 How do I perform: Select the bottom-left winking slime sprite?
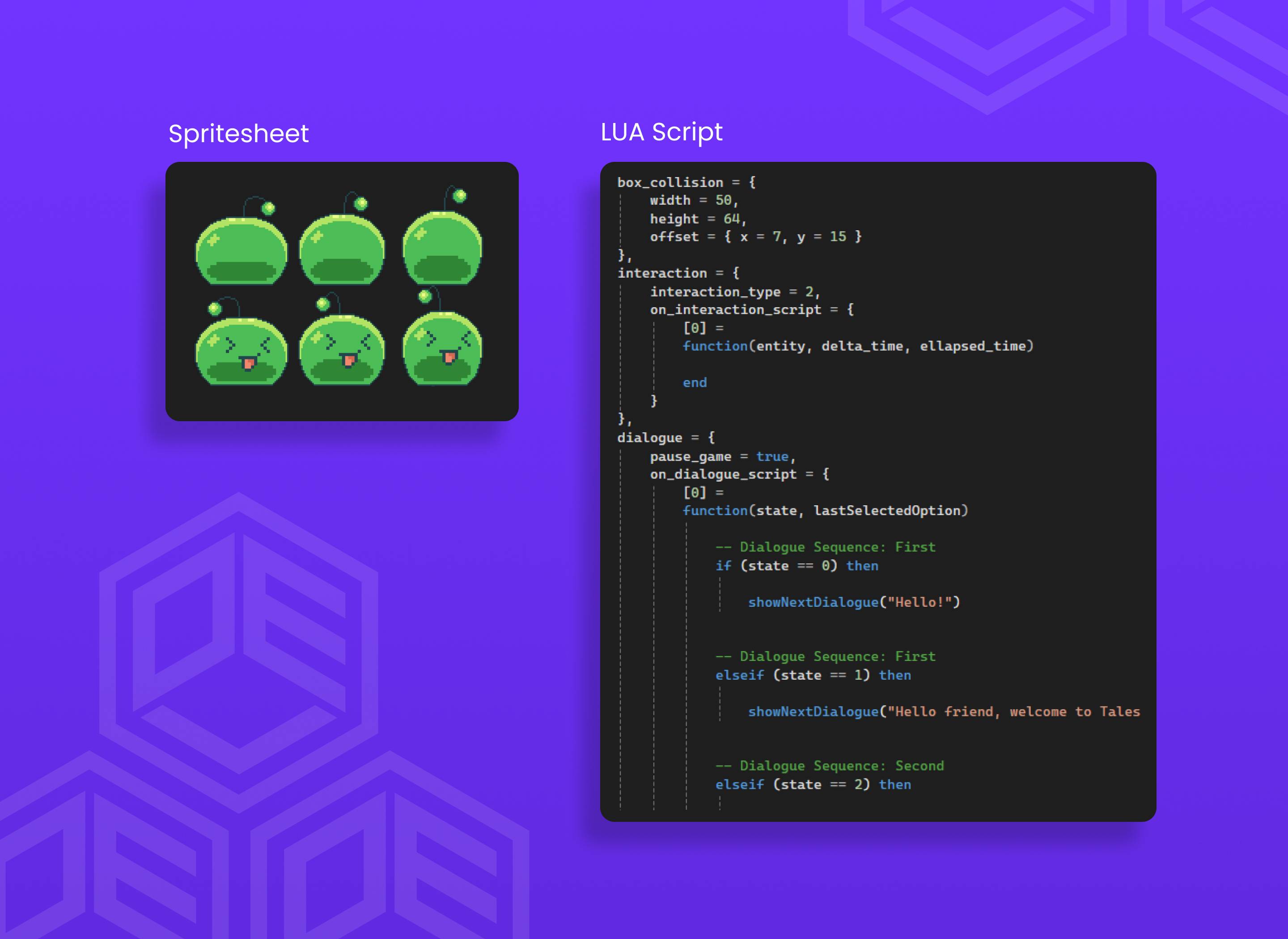(241, 341)
